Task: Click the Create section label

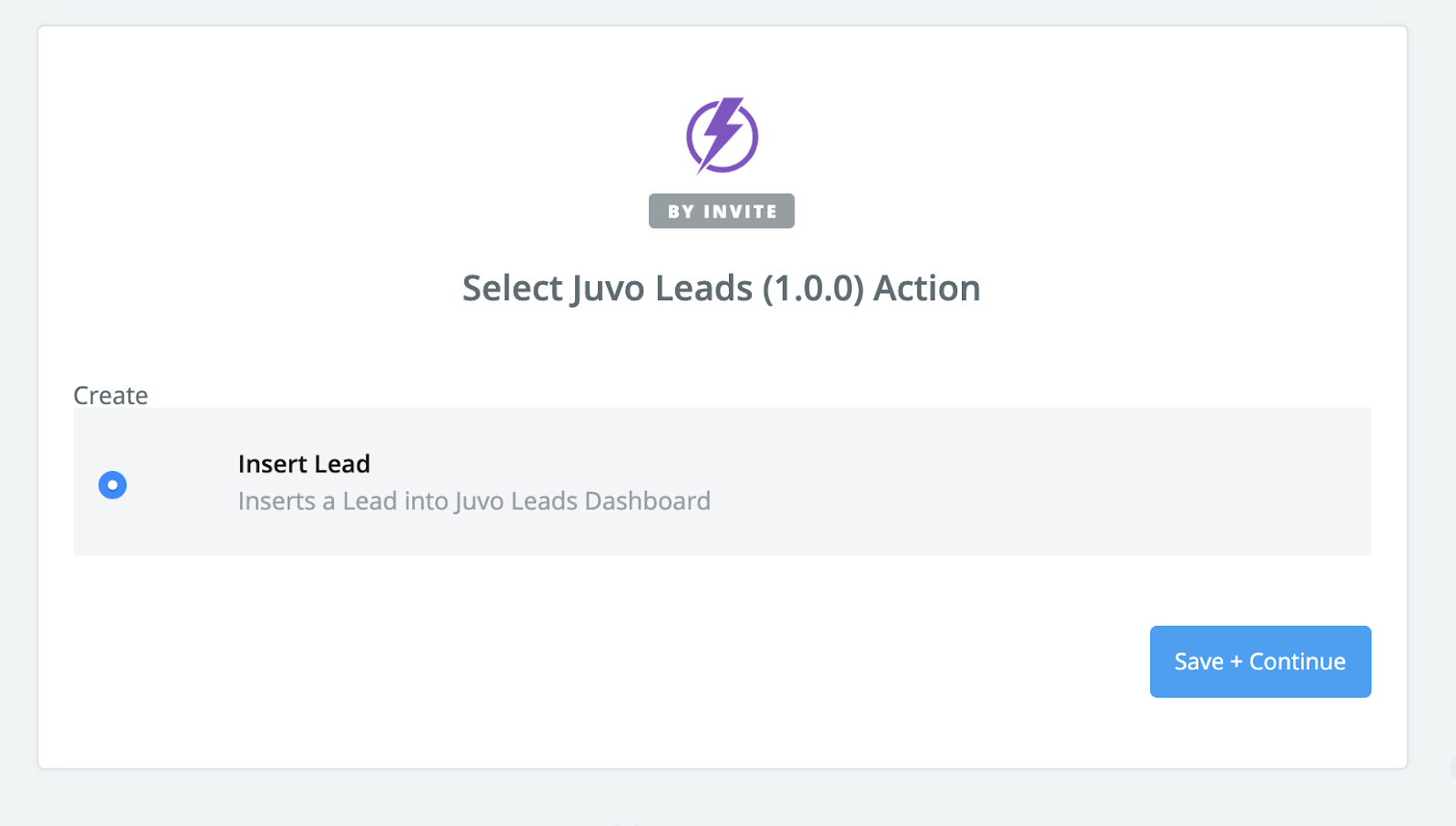Action: click(111, 396)
